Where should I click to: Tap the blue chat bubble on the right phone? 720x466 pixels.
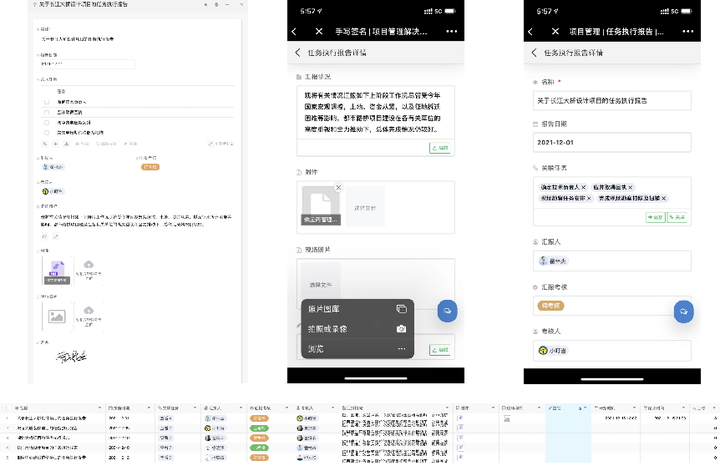[x=683, y=311]
